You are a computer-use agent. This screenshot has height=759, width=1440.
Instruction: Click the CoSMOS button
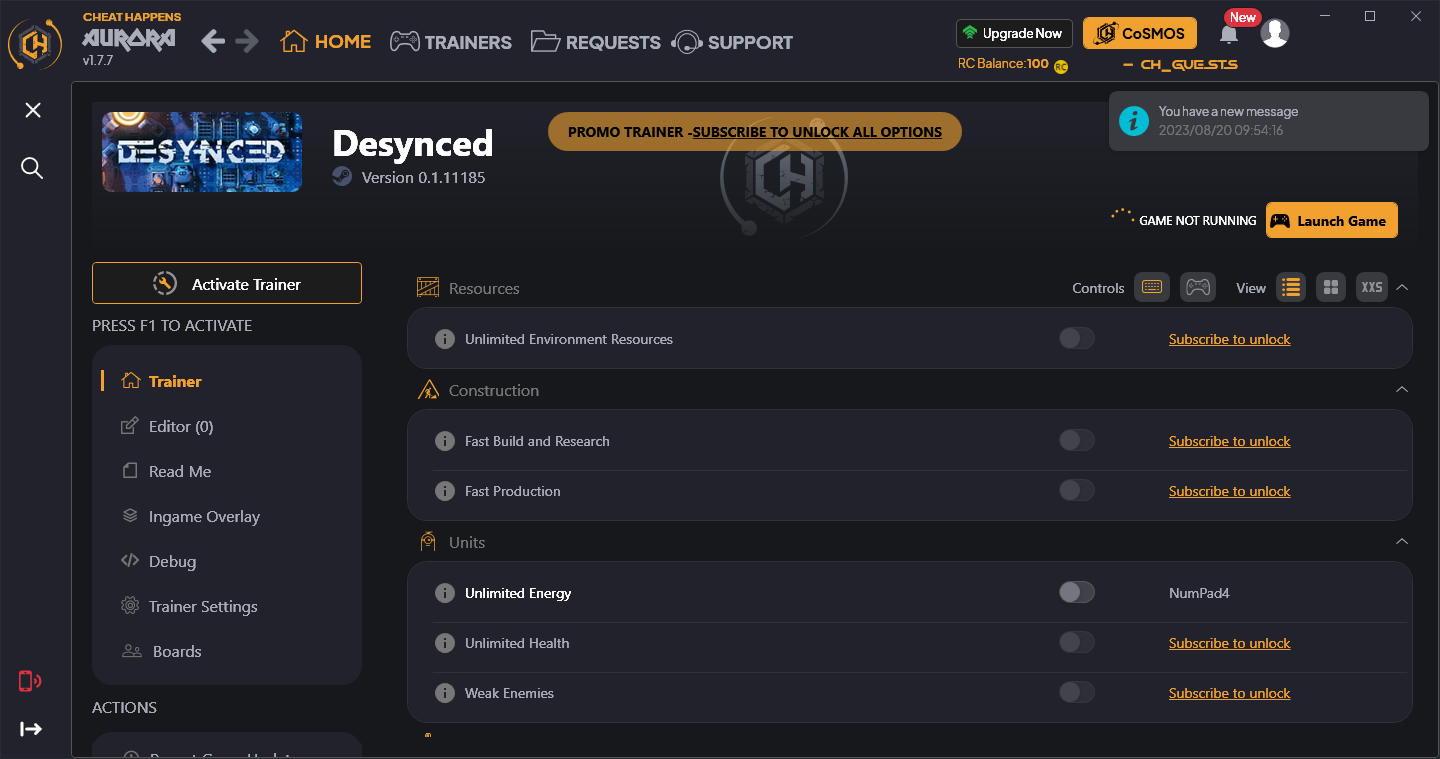1140,33
